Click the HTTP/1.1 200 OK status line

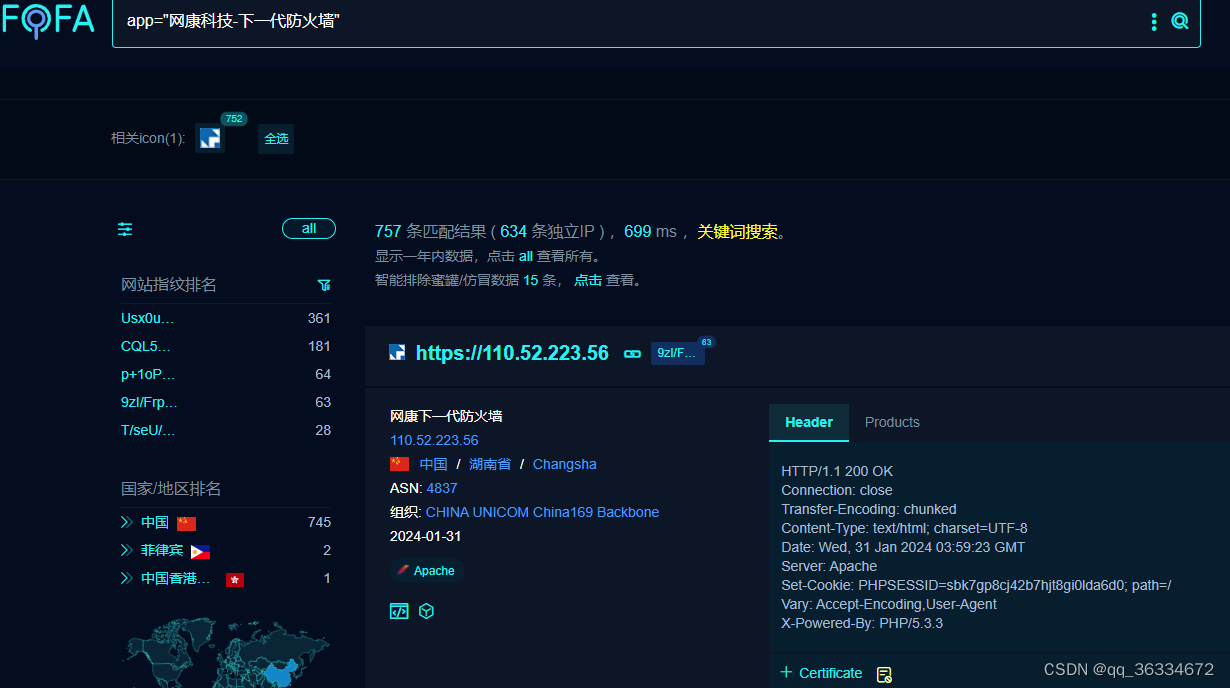[837, 471]
